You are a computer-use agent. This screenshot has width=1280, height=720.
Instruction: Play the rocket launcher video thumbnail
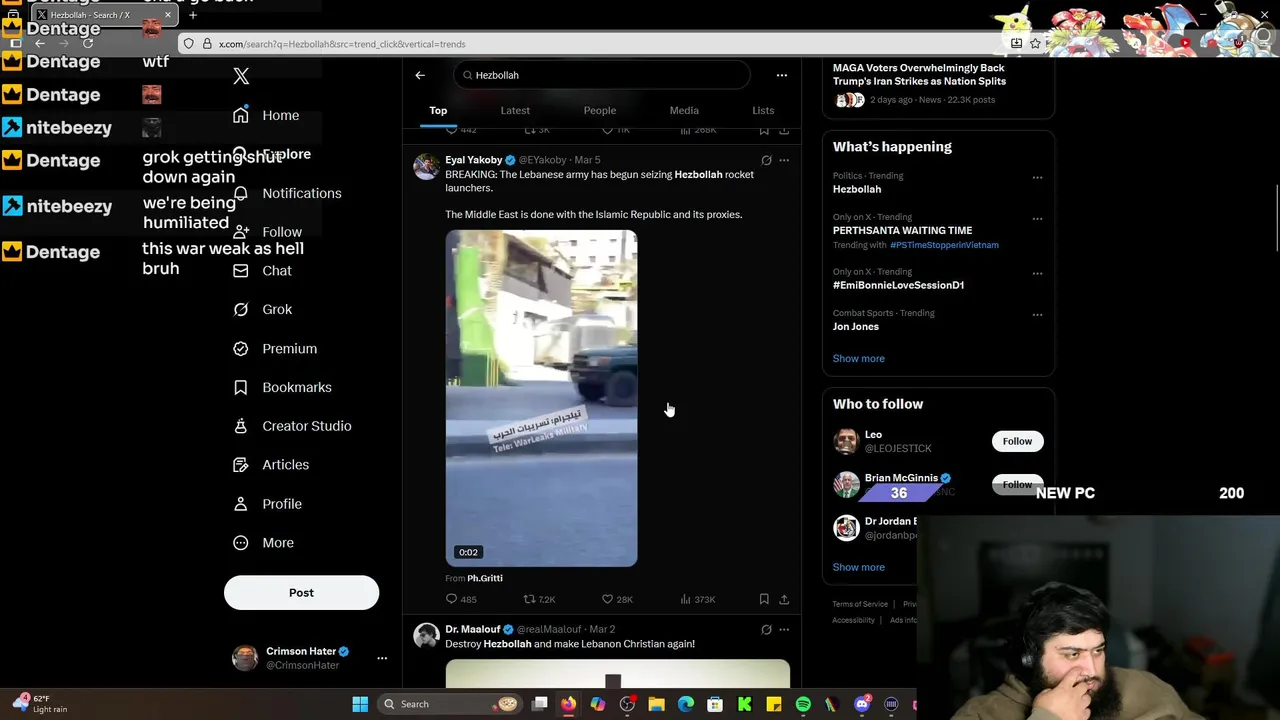[x=541, y=398]
